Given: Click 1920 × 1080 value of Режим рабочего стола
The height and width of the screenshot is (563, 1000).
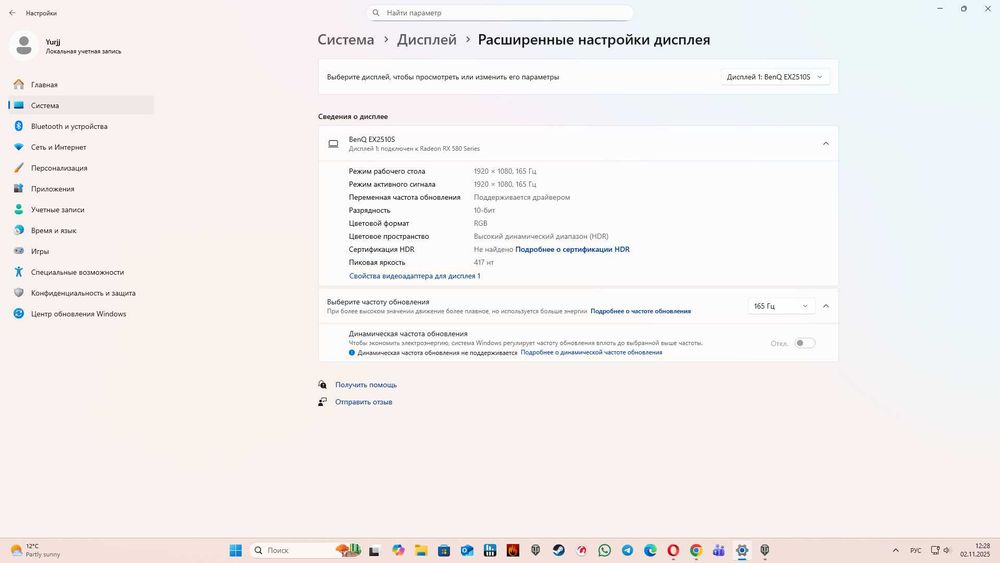Looking at the screenshot, I should pyautogui.click(x=505, y=172).
